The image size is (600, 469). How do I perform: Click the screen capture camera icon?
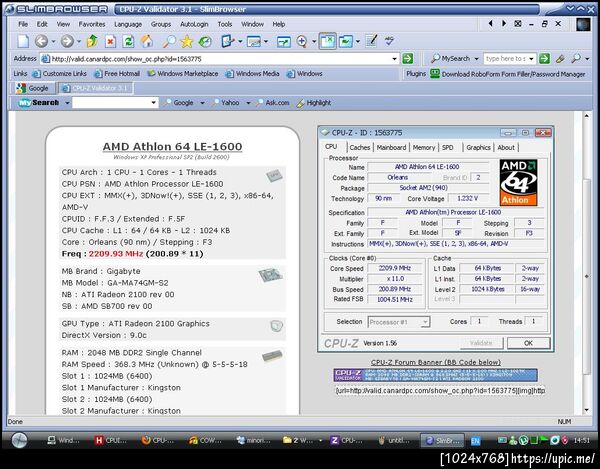[x=254, y=41]
